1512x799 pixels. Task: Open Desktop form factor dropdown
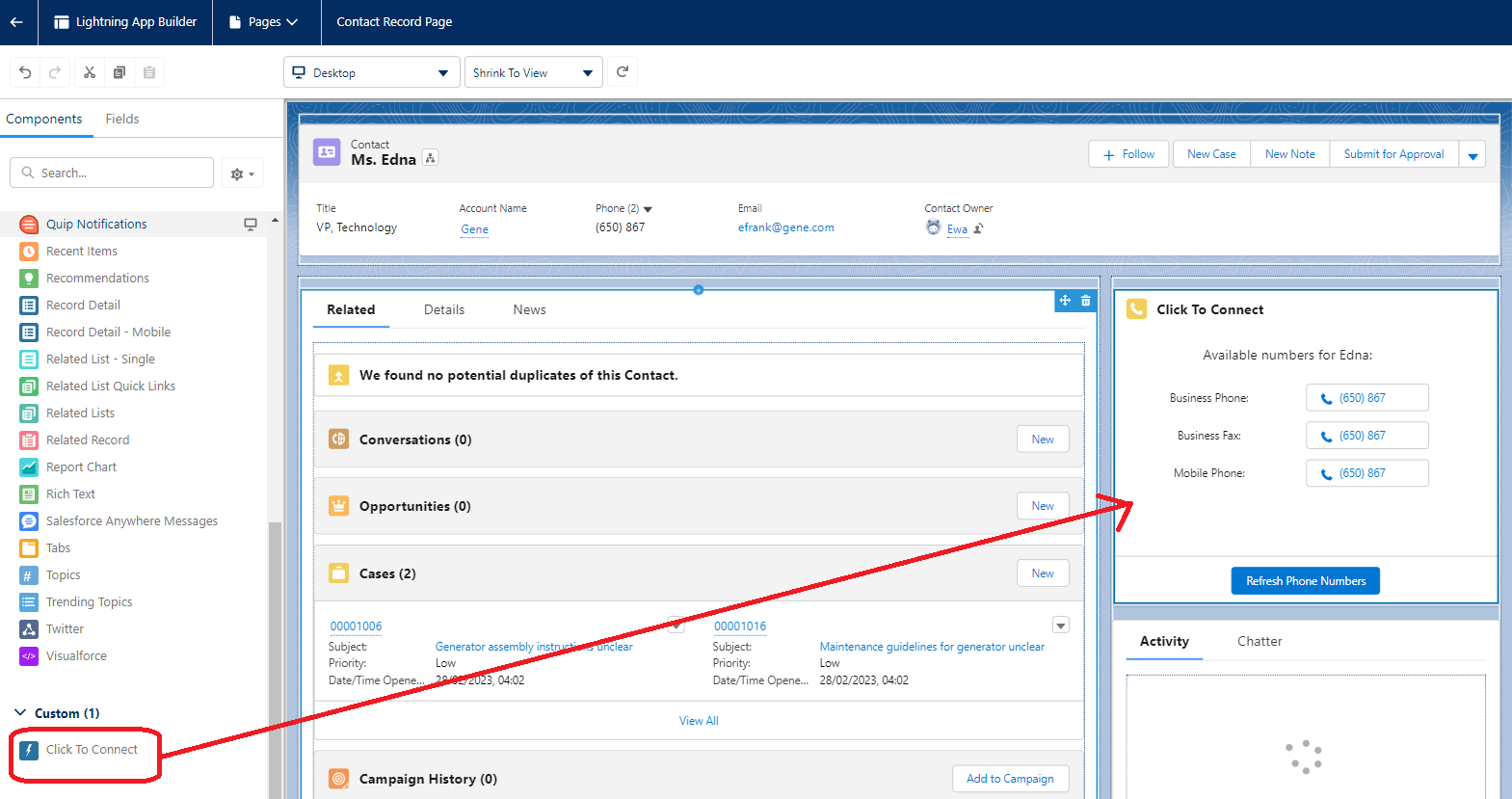[371, 72]
